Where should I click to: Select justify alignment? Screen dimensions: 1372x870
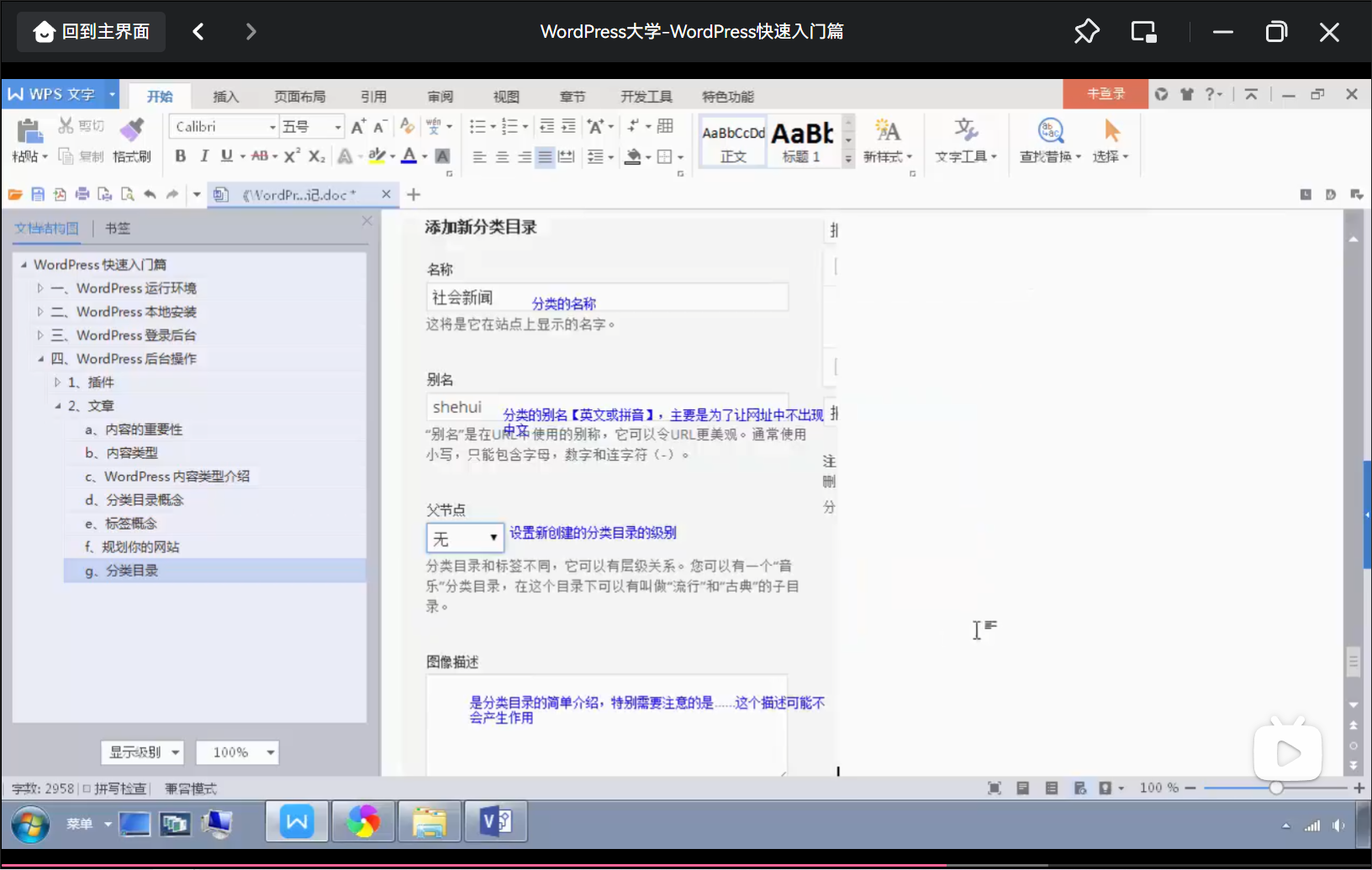(545, 157)
